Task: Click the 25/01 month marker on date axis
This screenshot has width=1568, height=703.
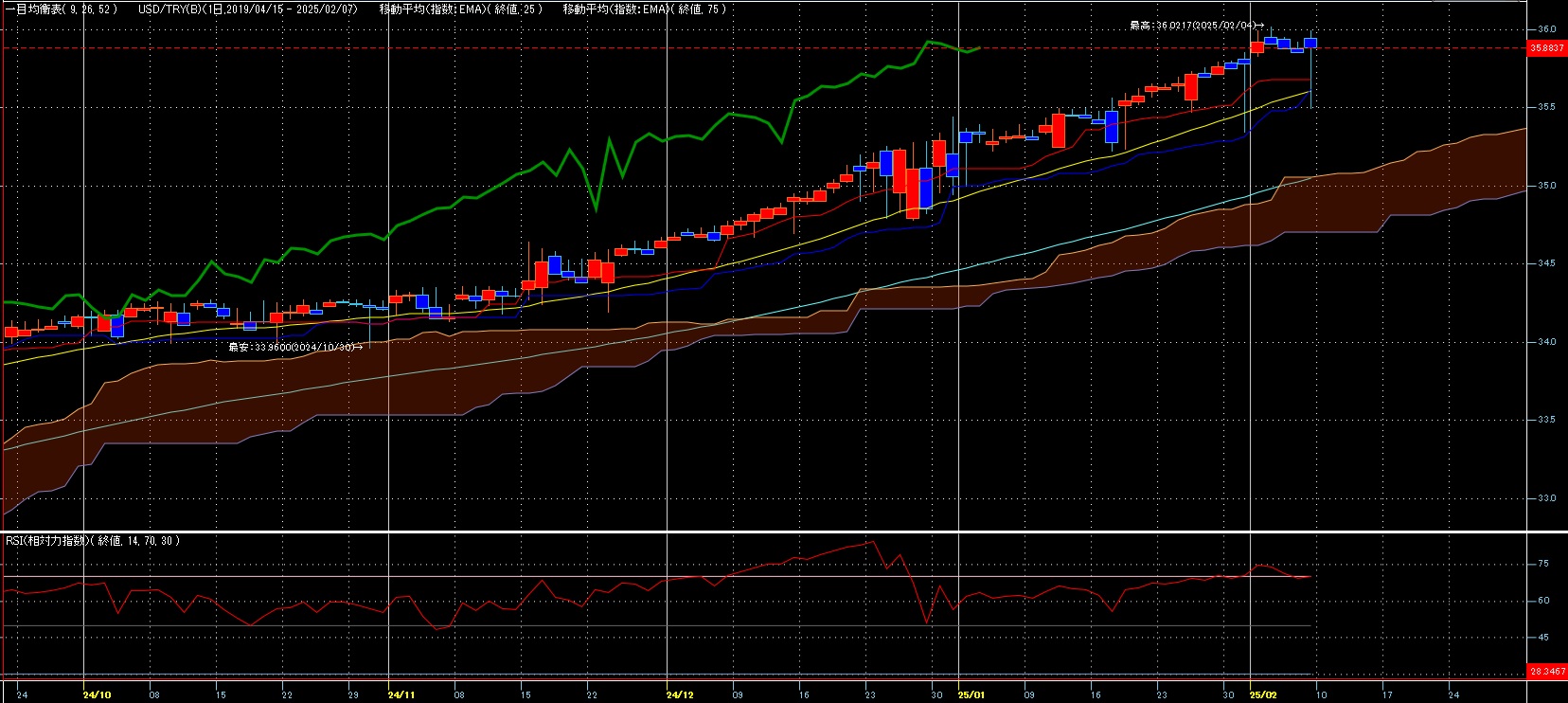Action: (972, 694)
